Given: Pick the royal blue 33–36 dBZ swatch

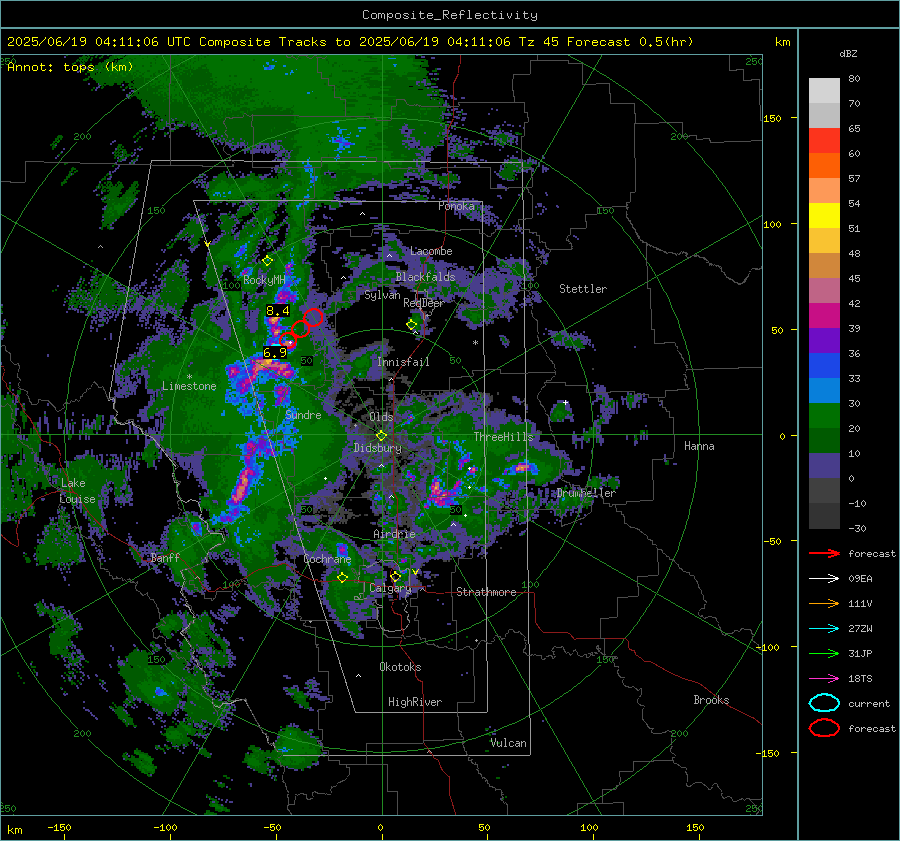Looking at the screenshot, I should (x=824, y=366).
